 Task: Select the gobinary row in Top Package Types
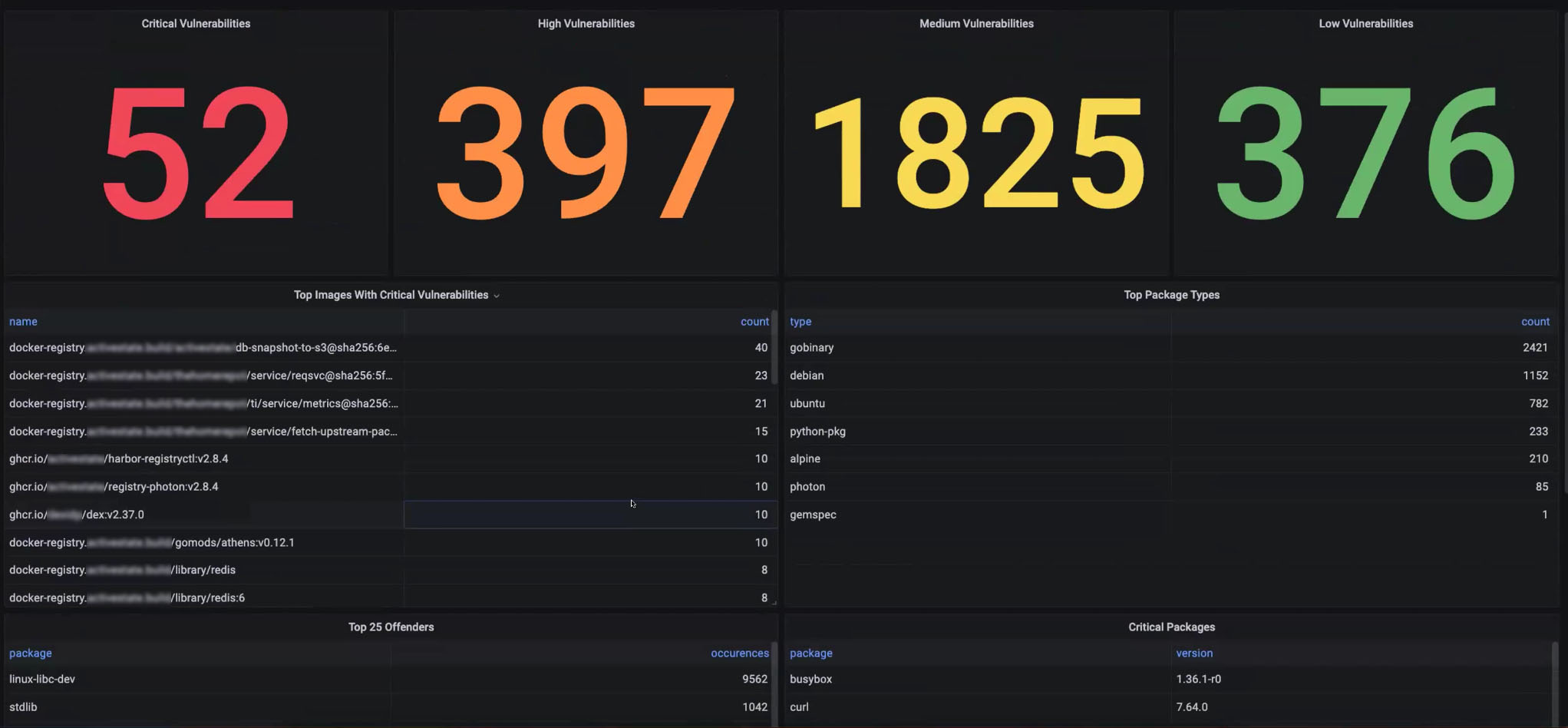811,347
